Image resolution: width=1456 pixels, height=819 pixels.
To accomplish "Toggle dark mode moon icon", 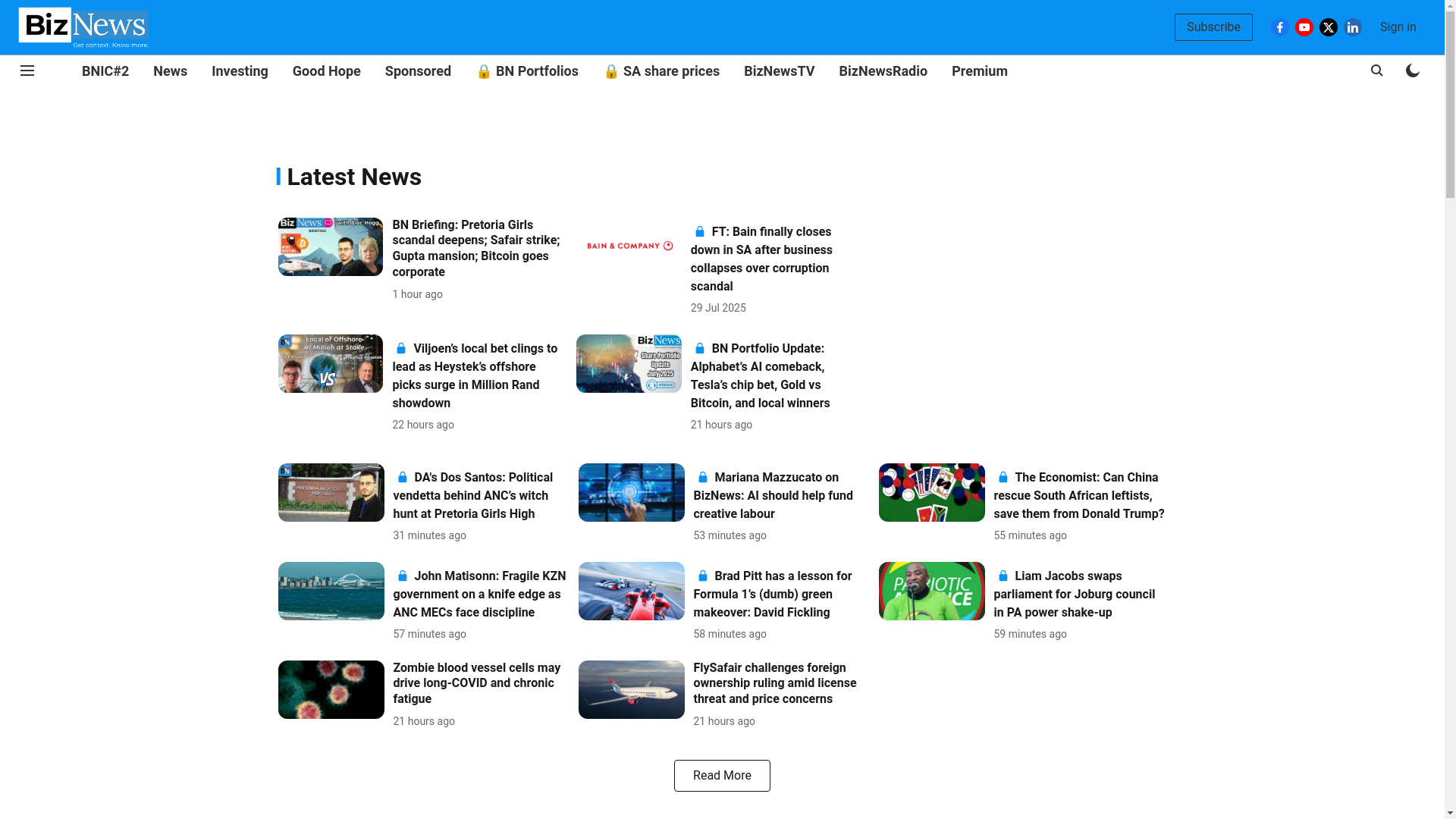I will coord(1412,71).
